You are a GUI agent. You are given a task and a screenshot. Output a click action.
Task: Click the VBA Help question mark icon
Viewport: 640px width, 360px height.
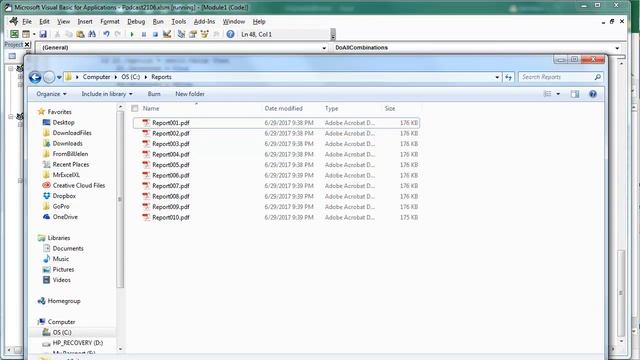click(230, 34)
